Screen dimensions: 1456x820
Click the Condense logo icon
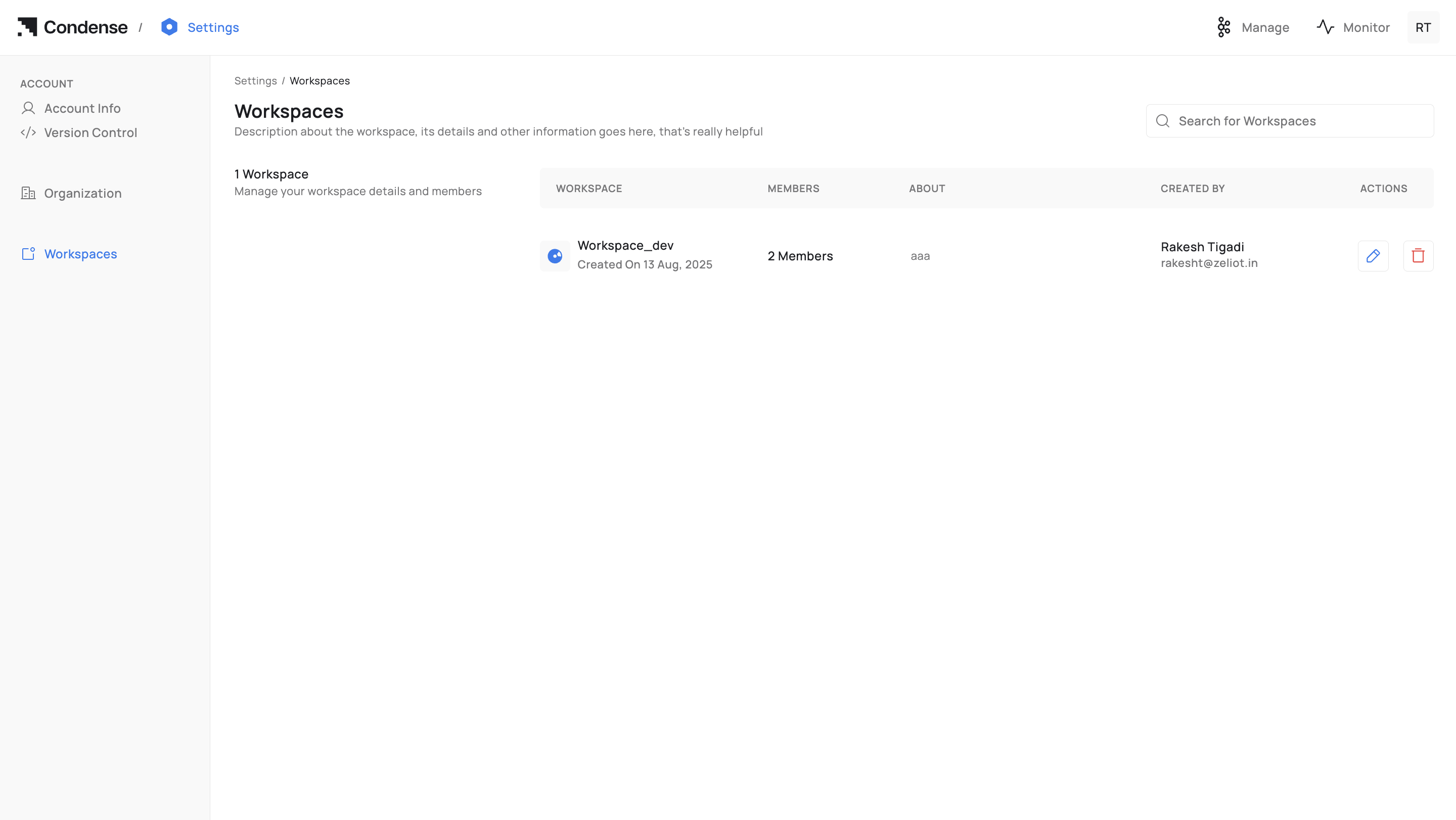(x=27, y=27)
